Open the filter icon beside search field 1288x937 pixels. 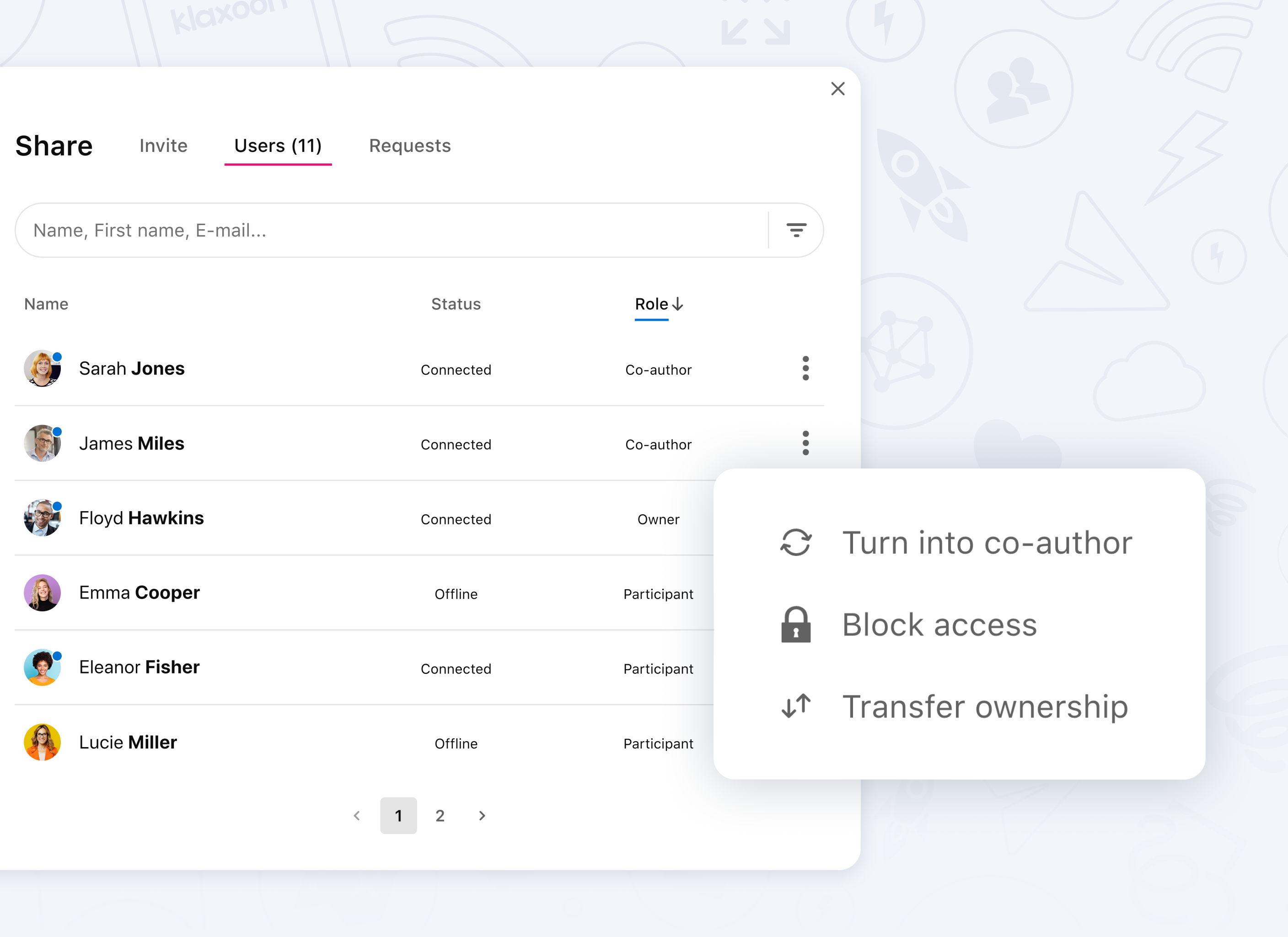pyautogui.click(x=796, y=230)
